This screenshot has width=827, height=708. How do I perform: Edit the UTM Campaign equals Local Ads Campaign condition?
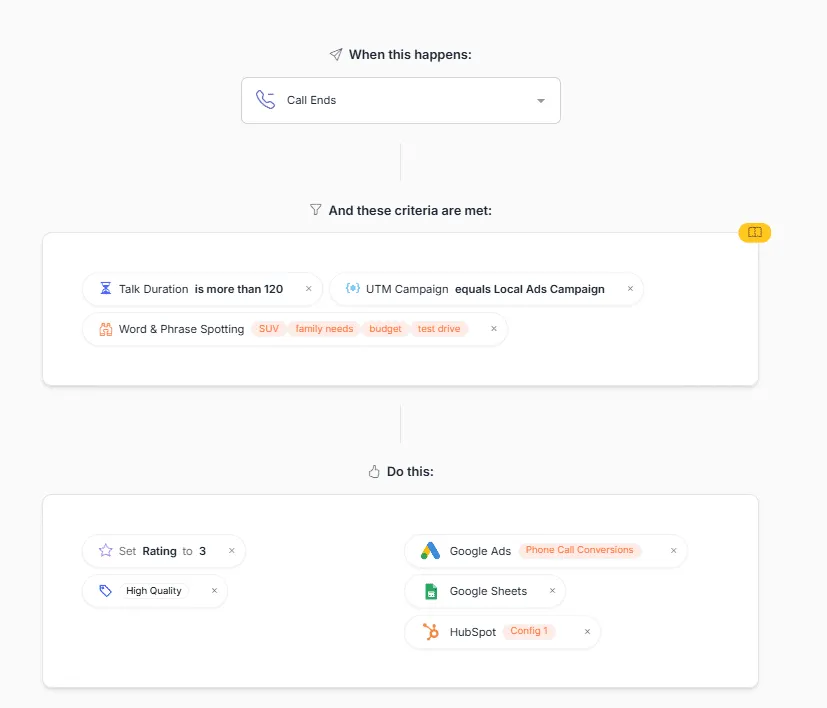click(486, 289)
